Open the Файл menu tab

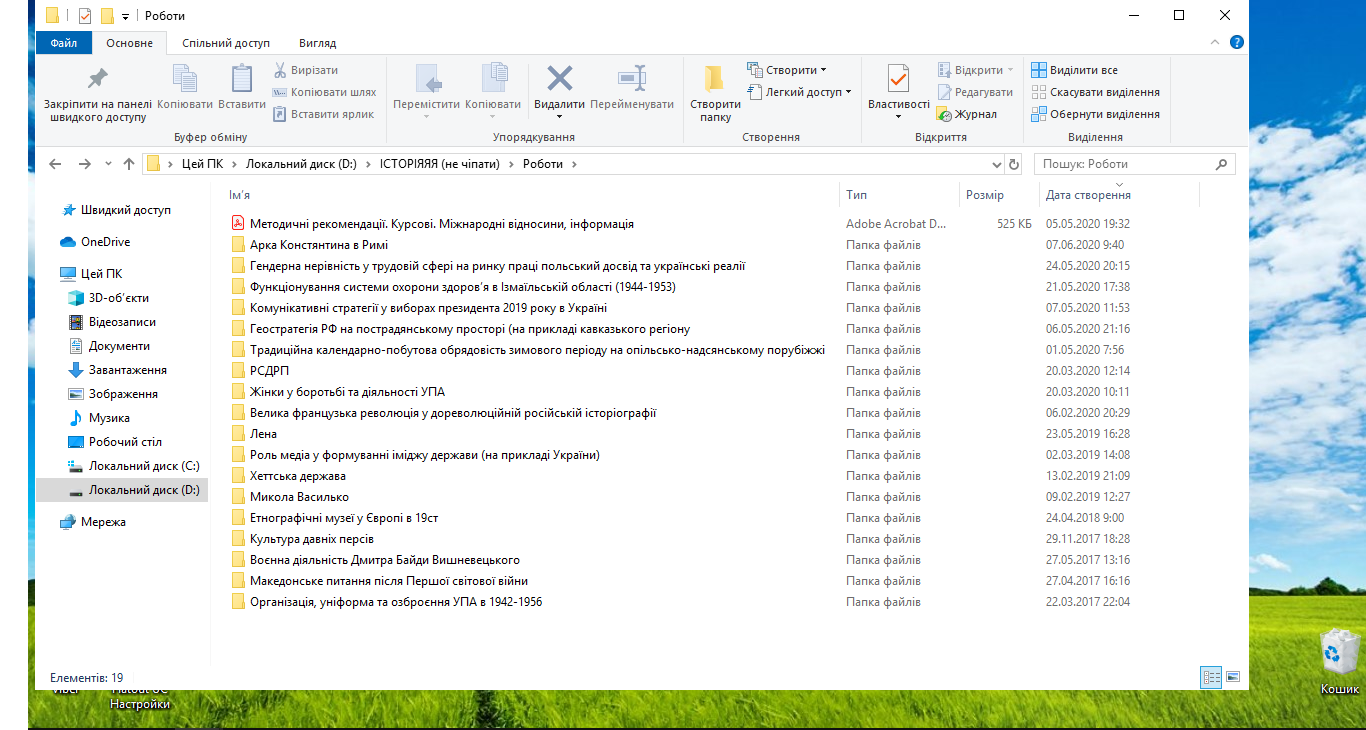(64, 43)
